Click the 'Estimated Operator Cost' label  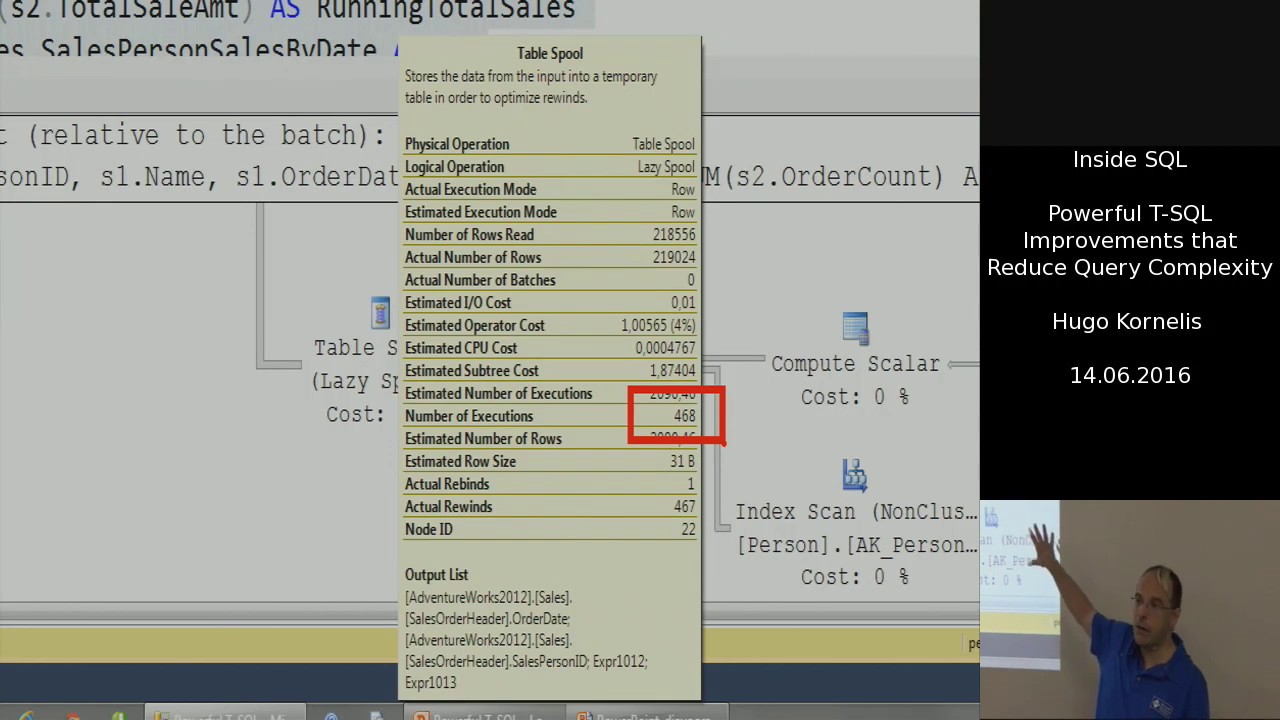[475, 325]
